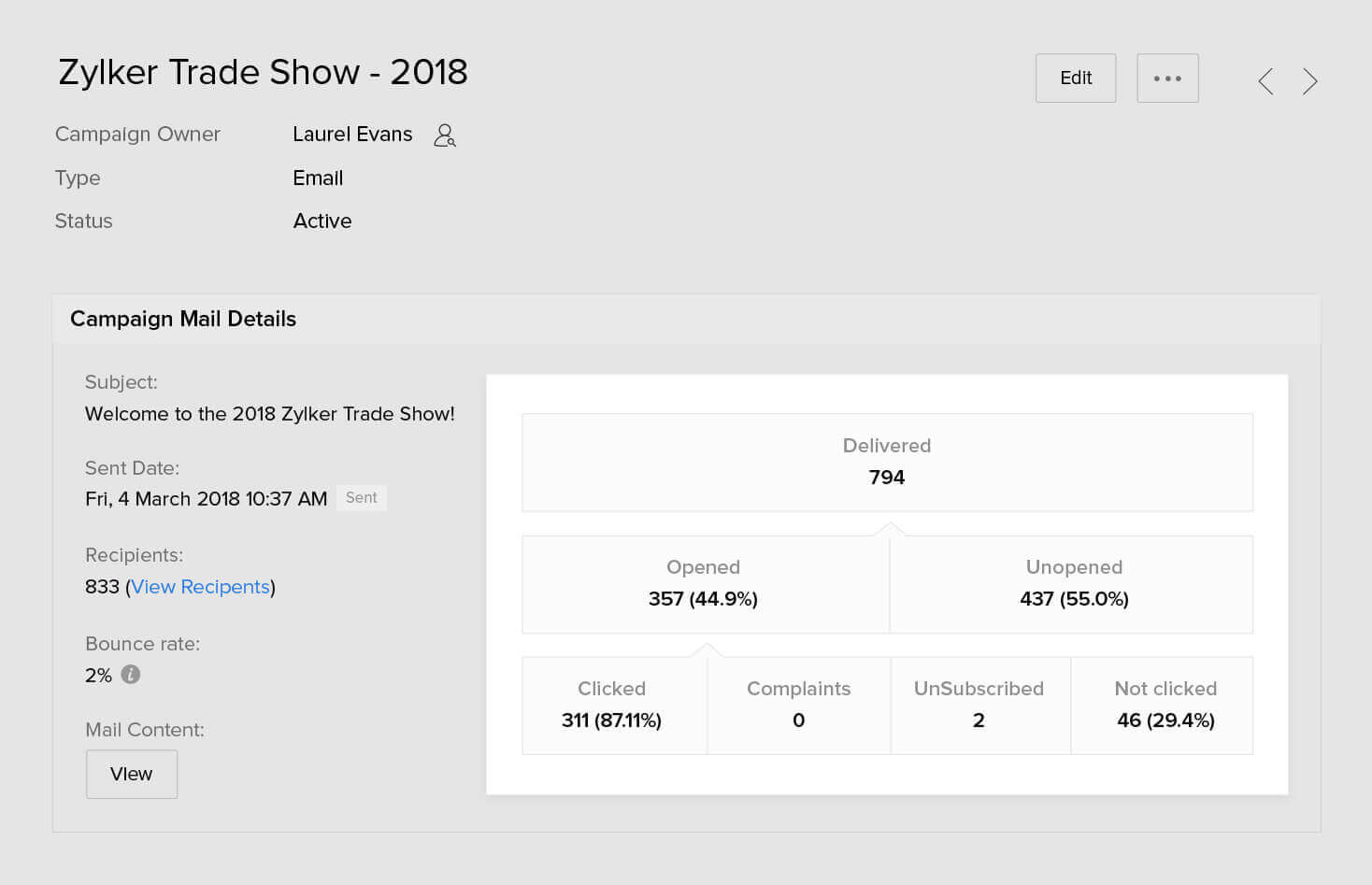
Task: Select the Unopened 437 stat box
Action: [1073, 584]
